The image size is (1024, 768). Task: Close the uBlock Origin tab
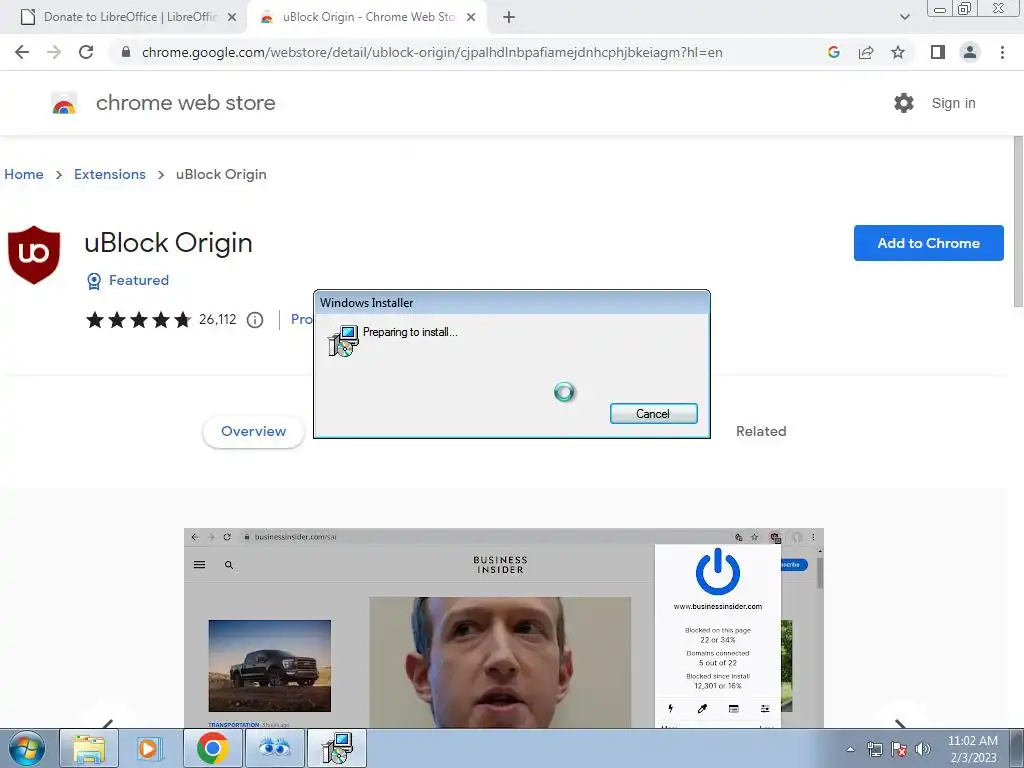click(x=471, y=18)
